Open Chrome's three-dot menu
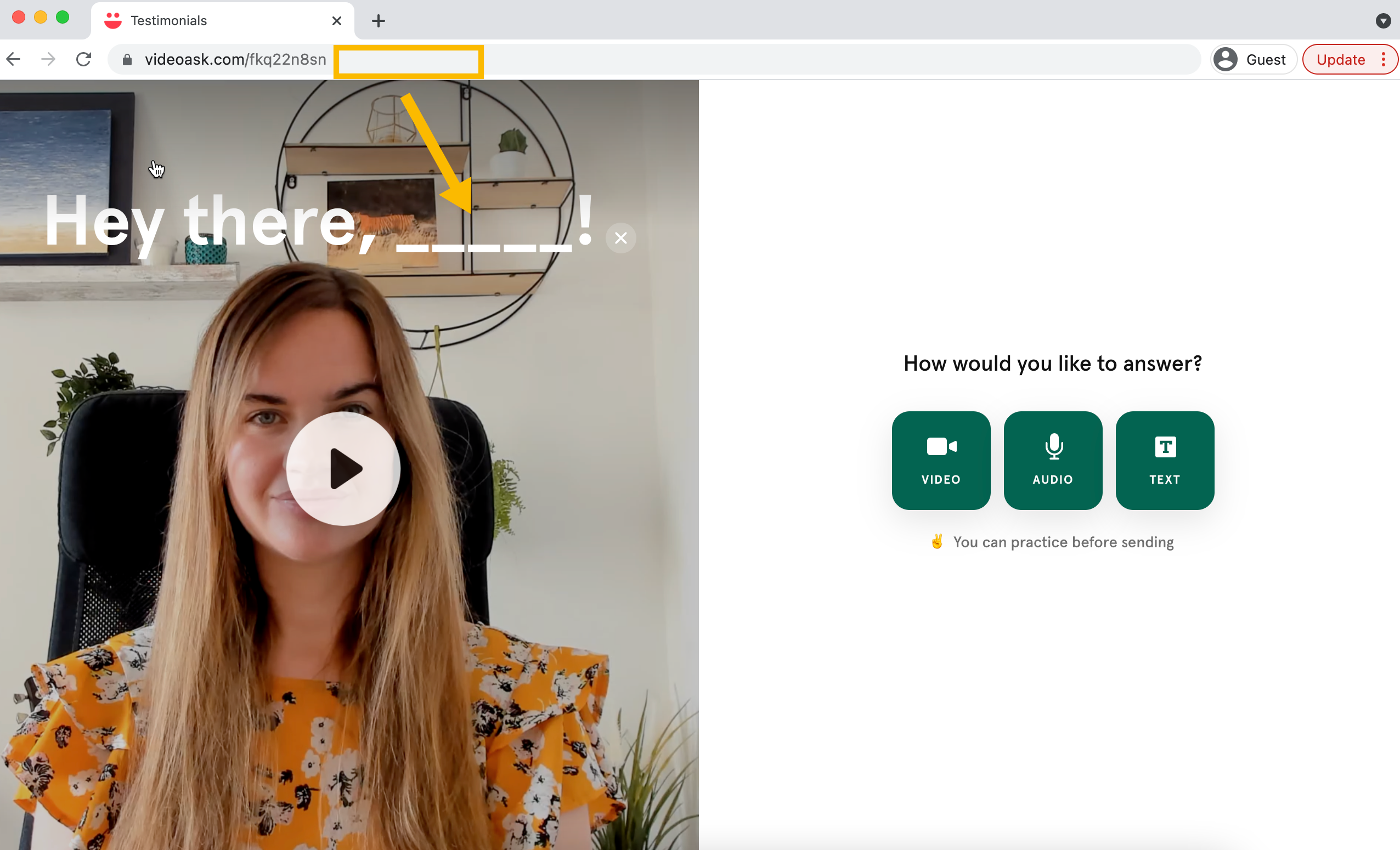The image size is (1400, 850). click(1383, 60)
